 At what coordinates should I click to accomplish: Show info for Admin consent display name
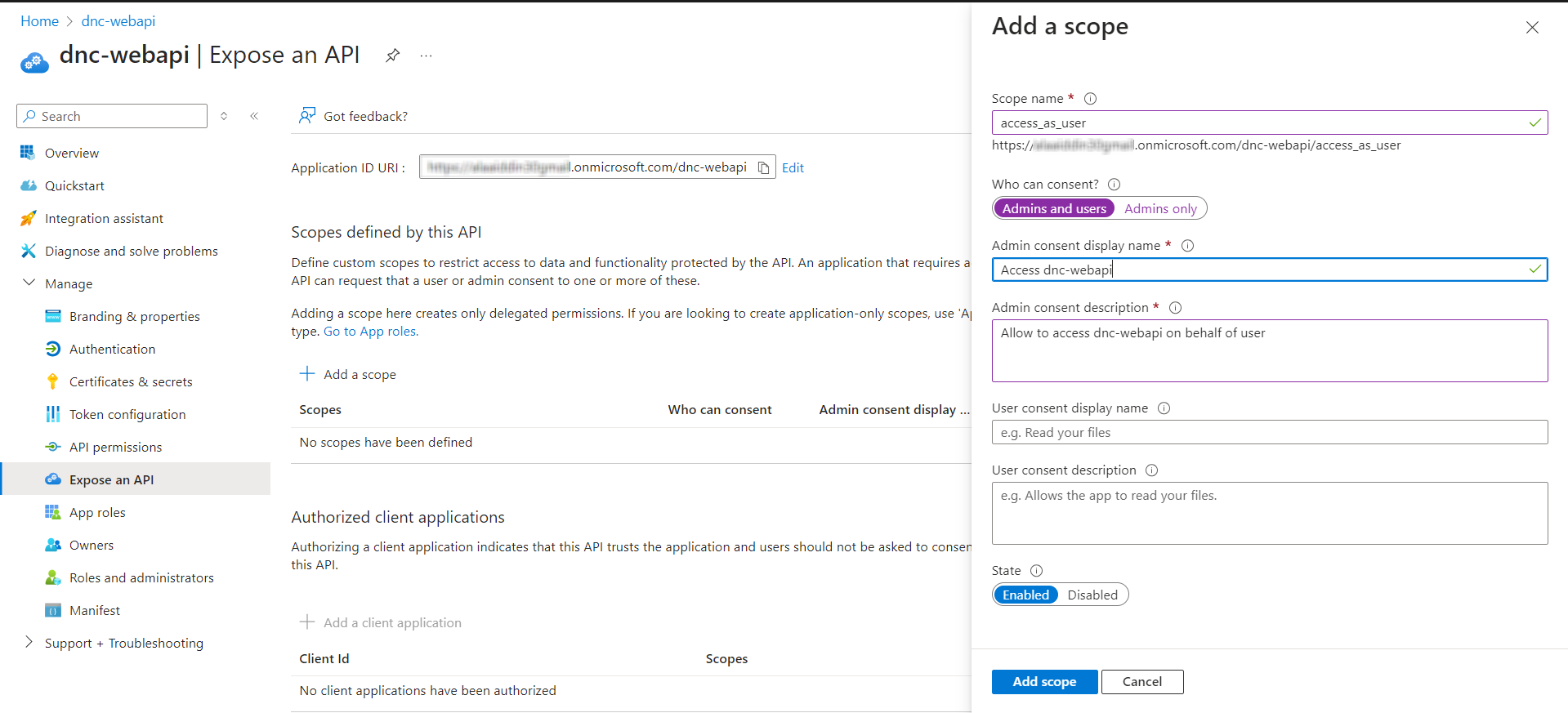tap(1187, 245)
